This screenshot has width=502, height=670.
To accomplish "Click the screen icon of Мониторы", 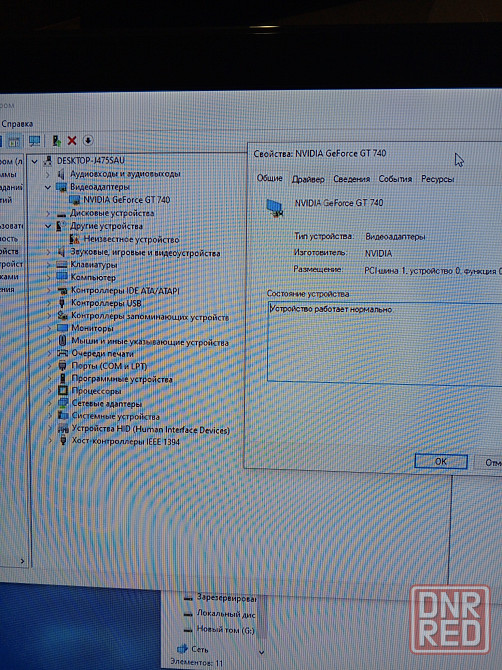I will [x=62, y=328].
